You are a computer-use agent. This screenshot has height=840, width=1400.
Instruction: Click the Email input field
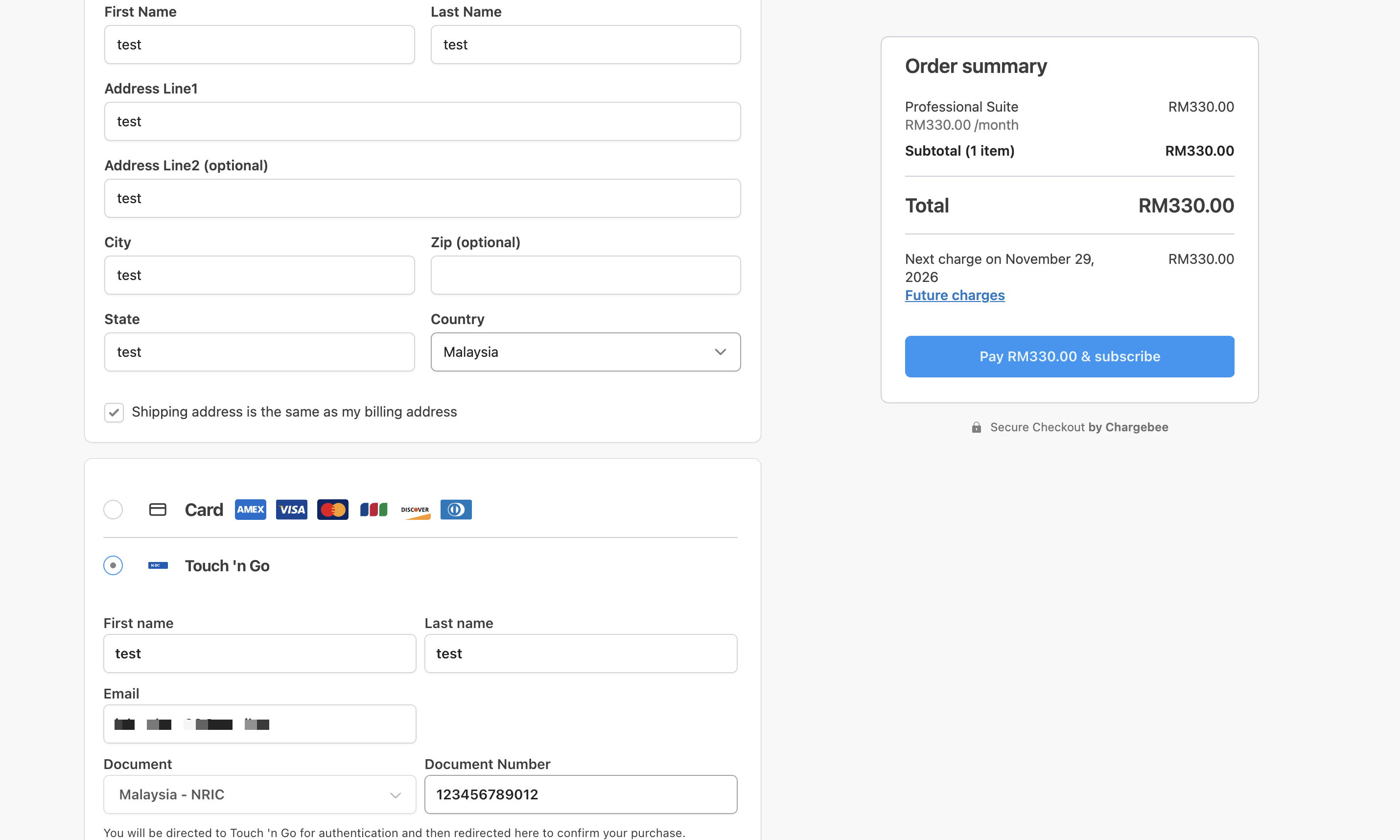point(260,724)
